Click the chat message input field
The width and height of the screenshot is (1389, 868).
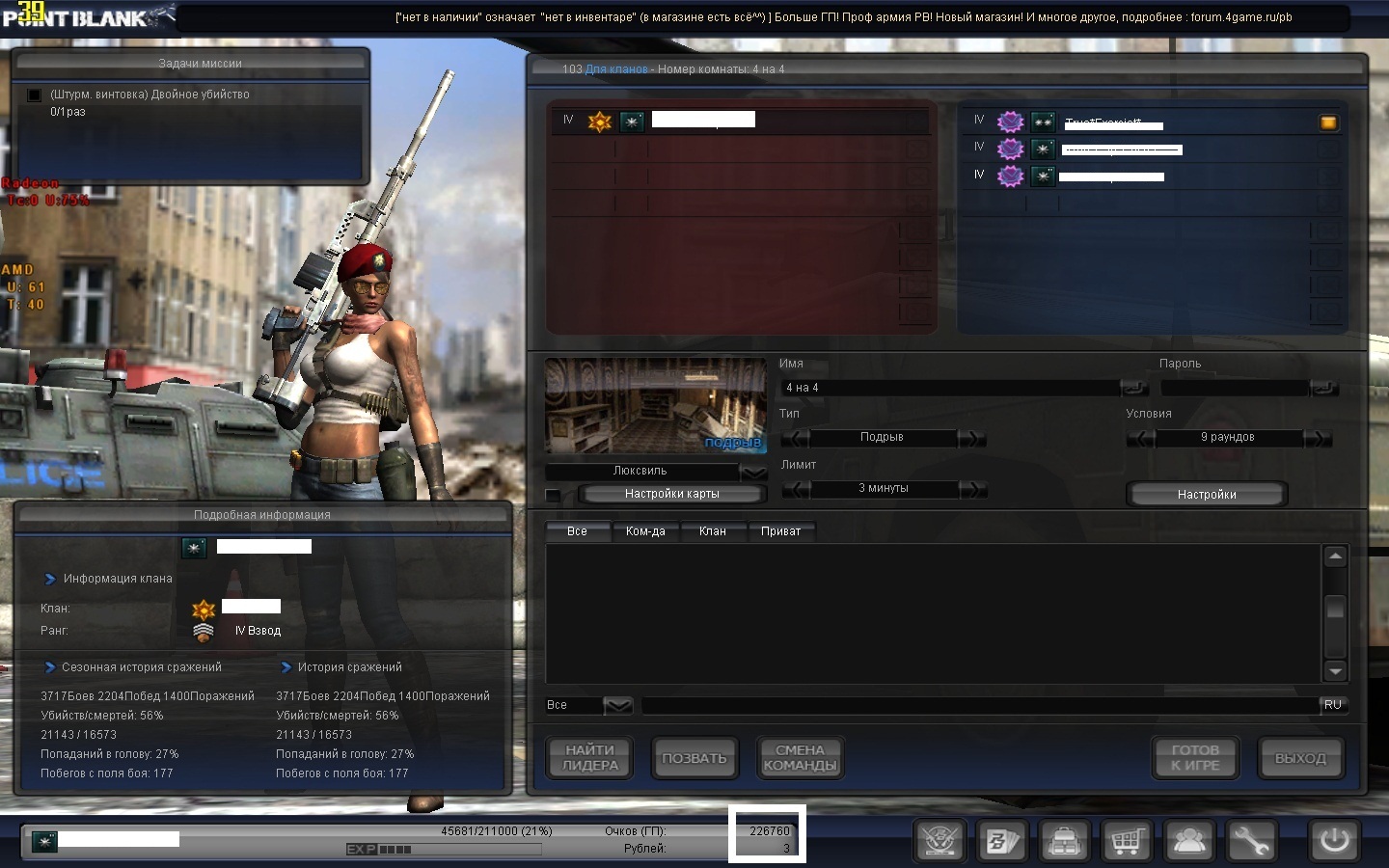[x=979, y=706]
